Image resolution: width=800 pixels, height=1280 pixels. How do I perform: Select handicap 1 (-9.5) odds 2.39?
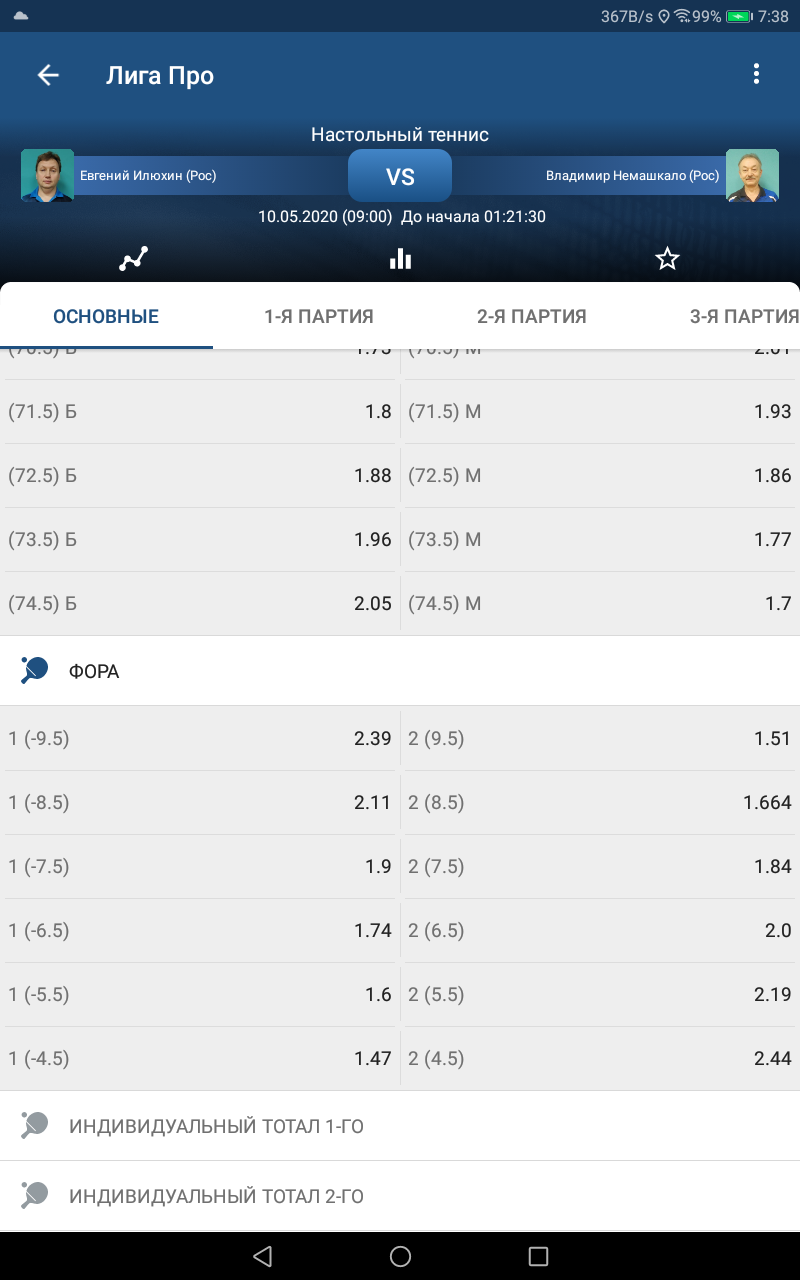pos(200,739)
